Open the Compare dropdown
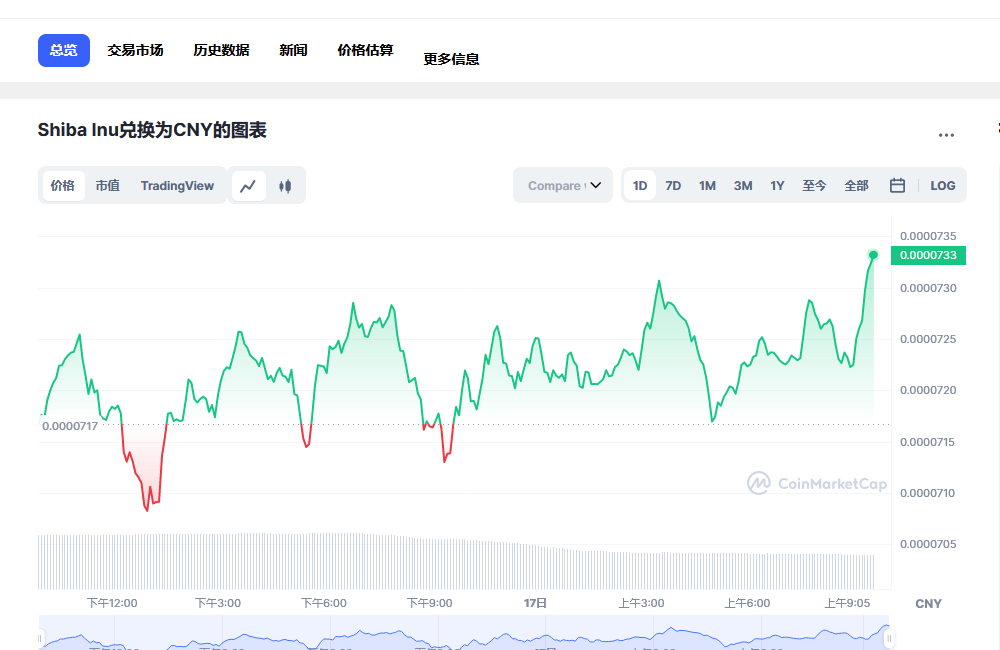This screenshot has width=1000, height=650. tap(562, 185)
